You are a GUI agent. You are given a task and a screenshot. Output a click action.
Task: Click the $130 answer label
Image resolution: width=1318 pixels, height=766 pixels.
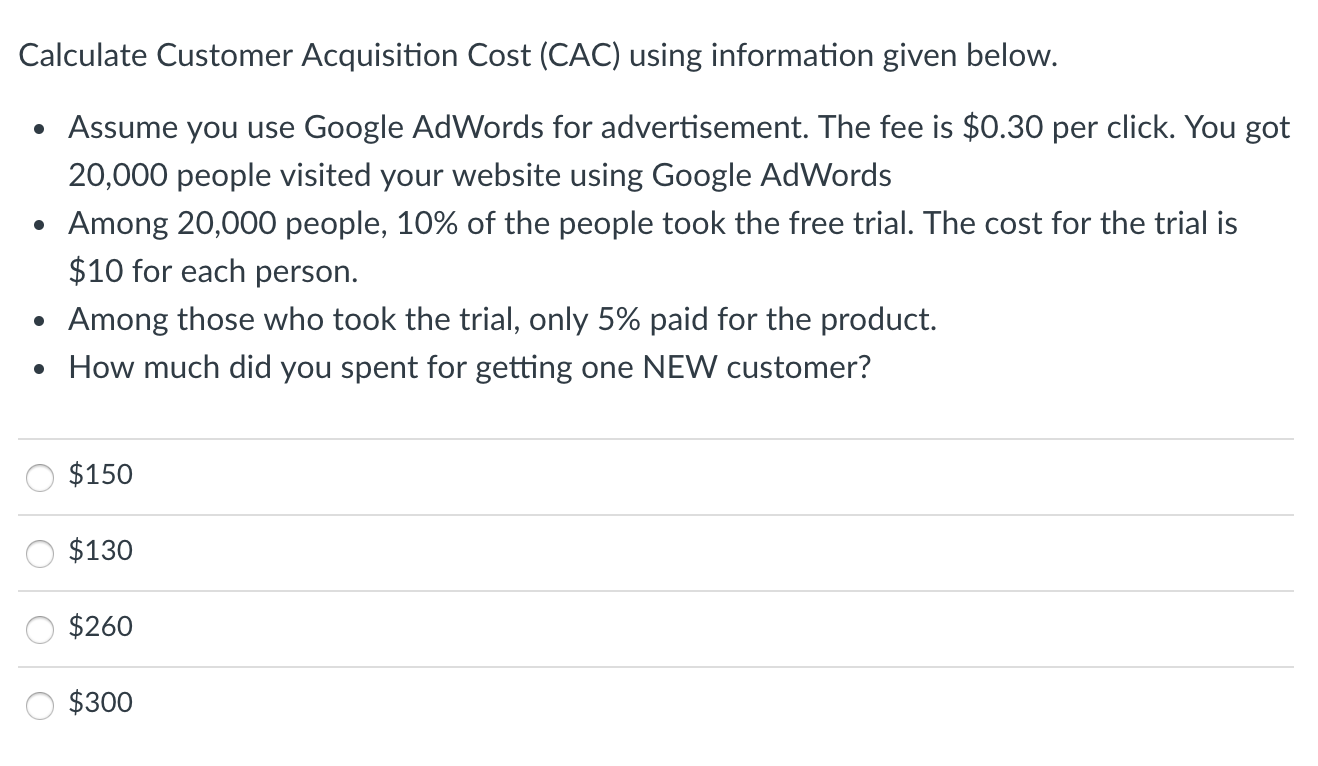(x=99, y=552)
